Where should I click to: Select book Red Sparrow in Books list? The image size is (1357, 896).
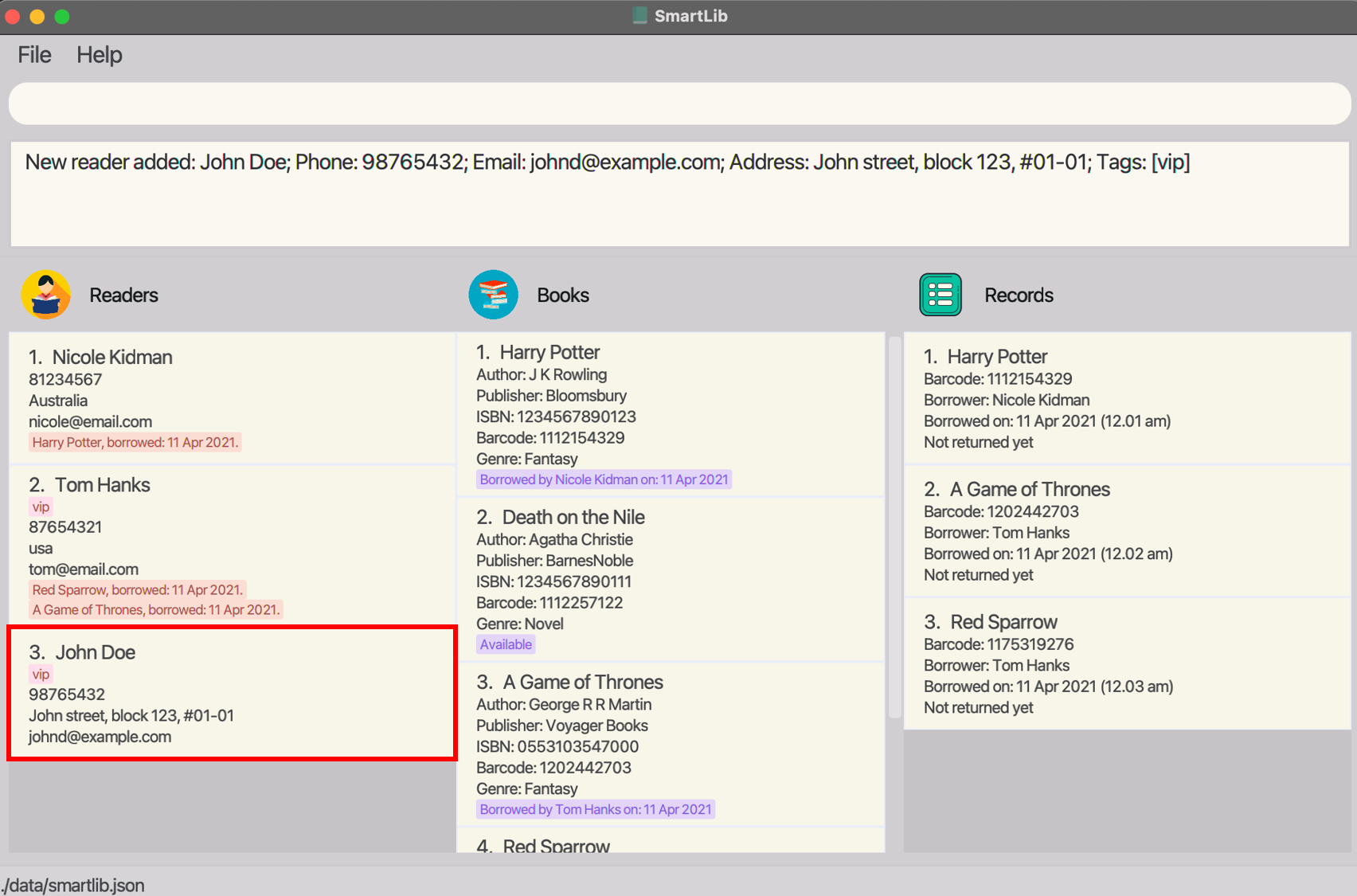pos(671,840)
